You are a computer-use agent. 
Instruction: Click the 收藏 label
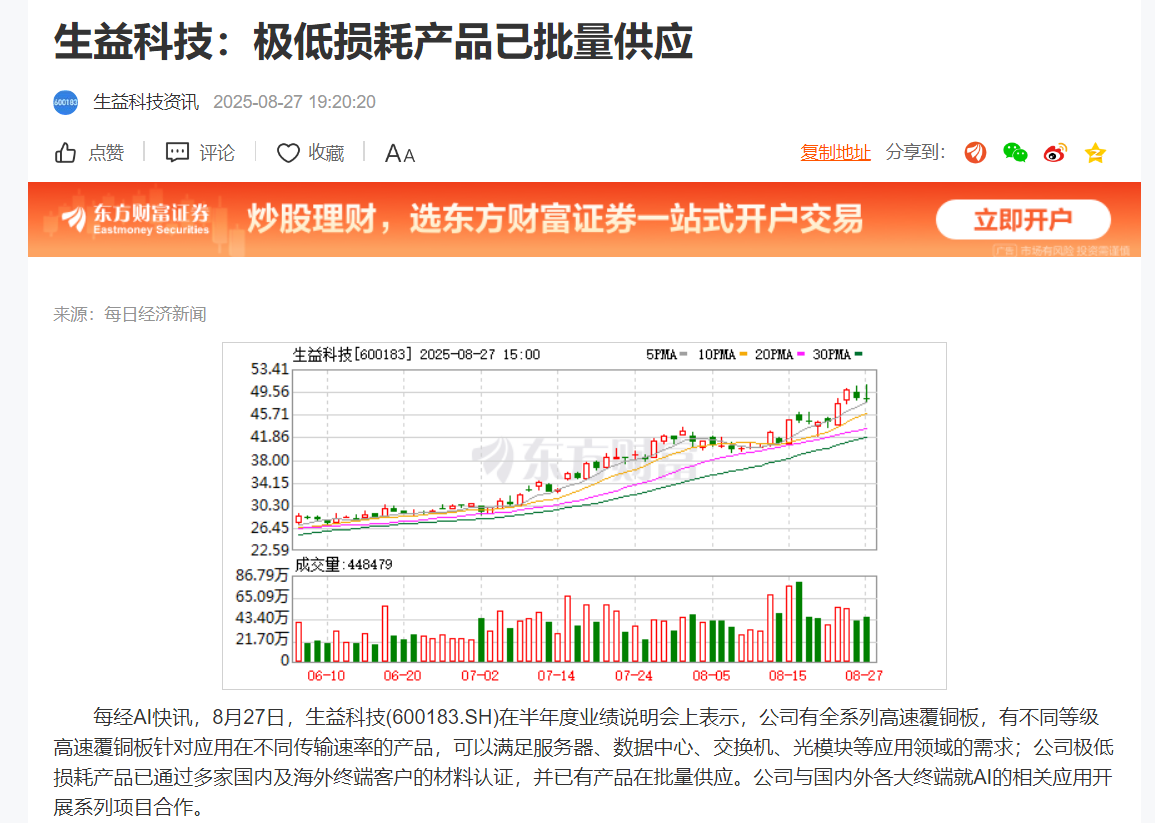coord(326,153)
